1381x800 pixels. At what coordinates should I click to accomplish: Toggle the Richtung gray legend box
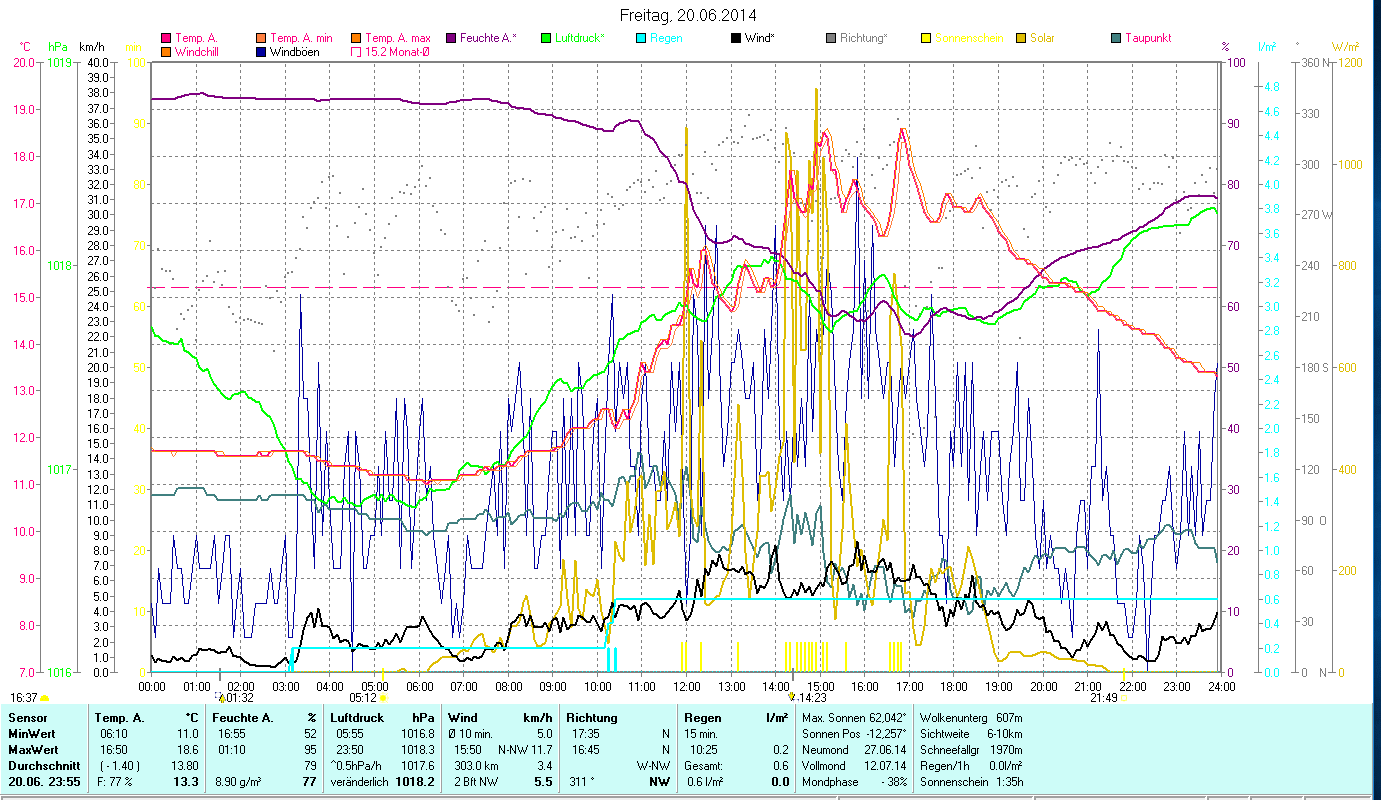831,38
